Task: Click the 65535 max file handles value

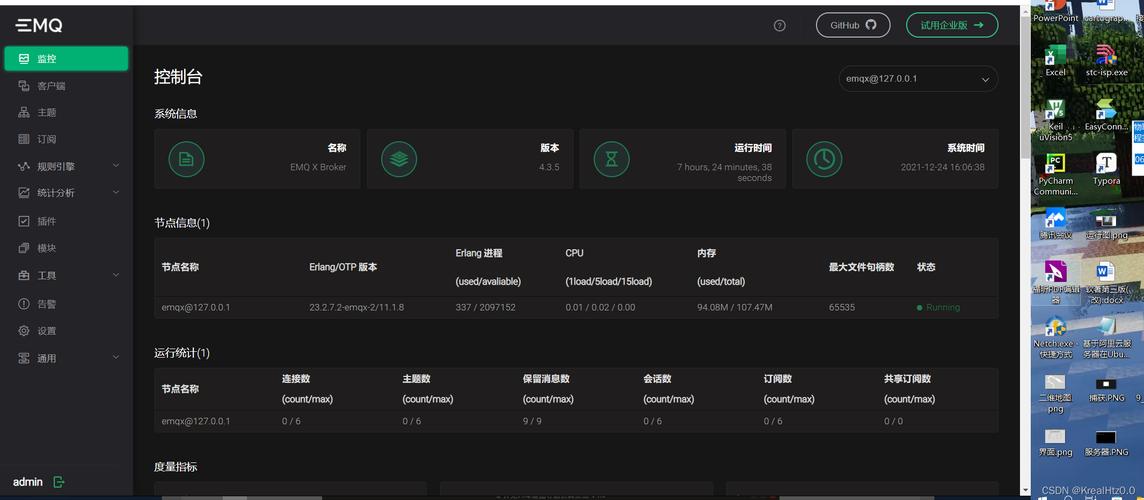Action: pyautogui.click(x=841, y=307)
